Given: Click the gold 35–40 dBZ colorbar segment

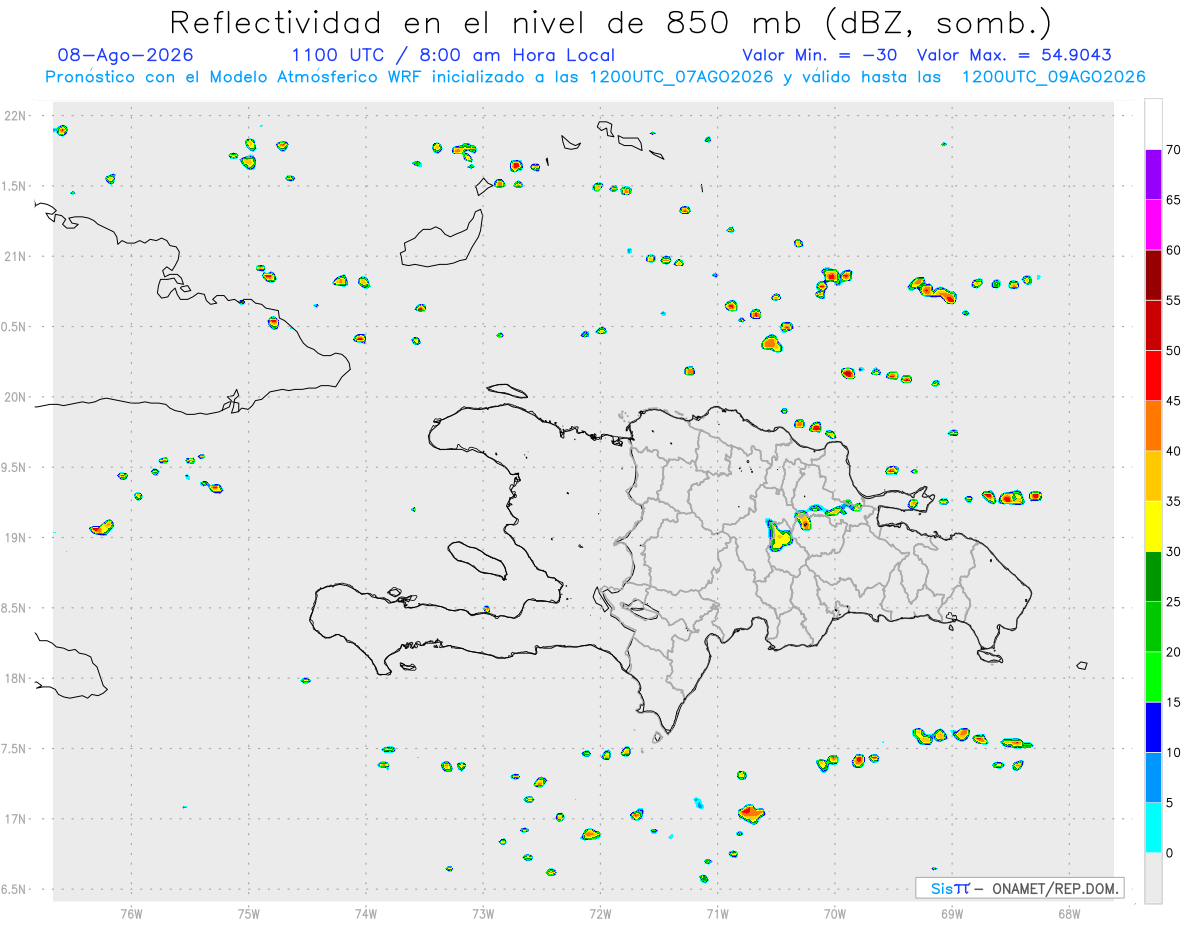Looking at the screenshot, I should pyautogui.click(x=1153, y=476).
